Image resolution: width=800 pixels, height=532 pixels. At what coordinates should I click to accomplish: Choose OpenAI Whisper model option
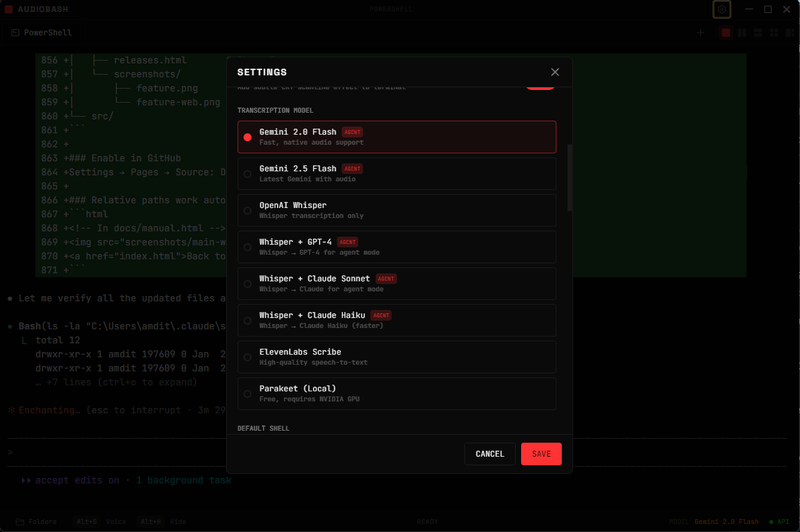396,210
